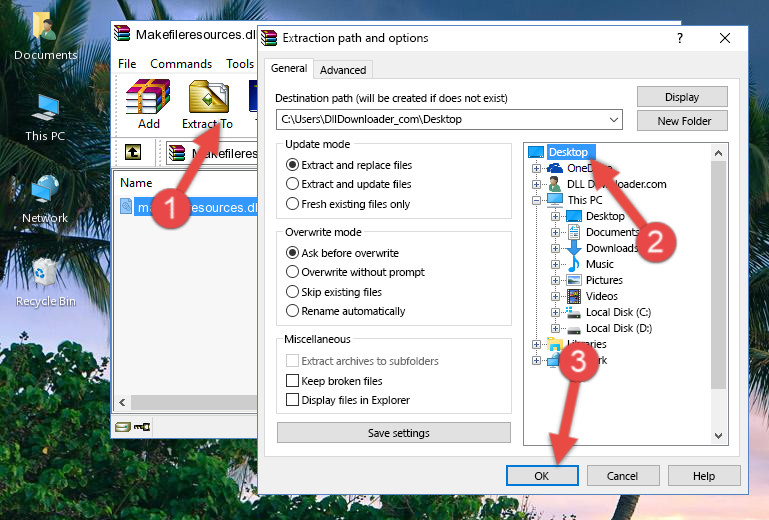Image resolution: width=769 pixels, height=520 pixels.
Task: Expand the OneDrive tree node
Action: [x=536, y=168]
